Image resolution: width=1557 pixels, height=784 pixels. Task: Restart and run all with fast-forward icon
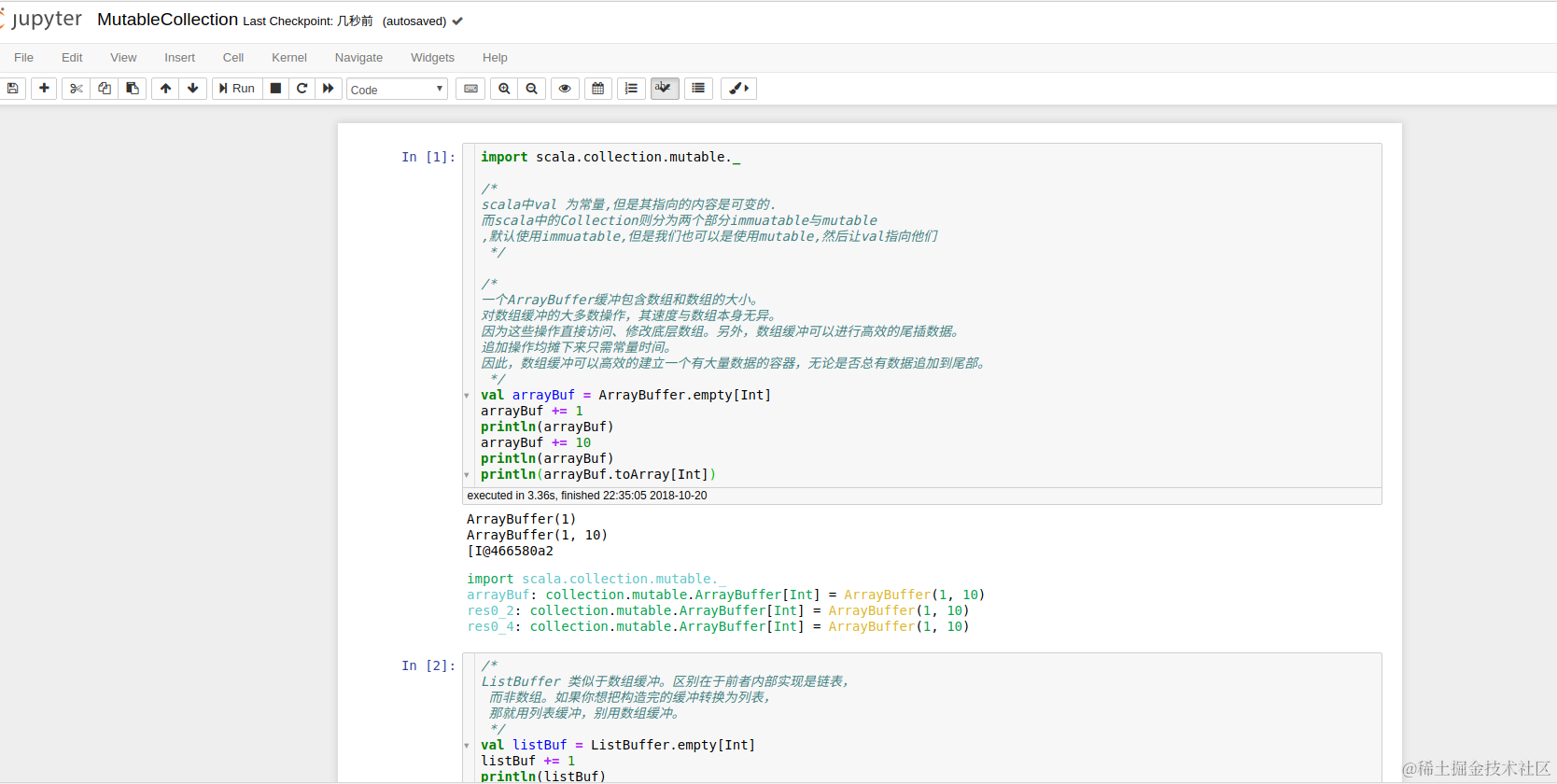click(329, 89)
